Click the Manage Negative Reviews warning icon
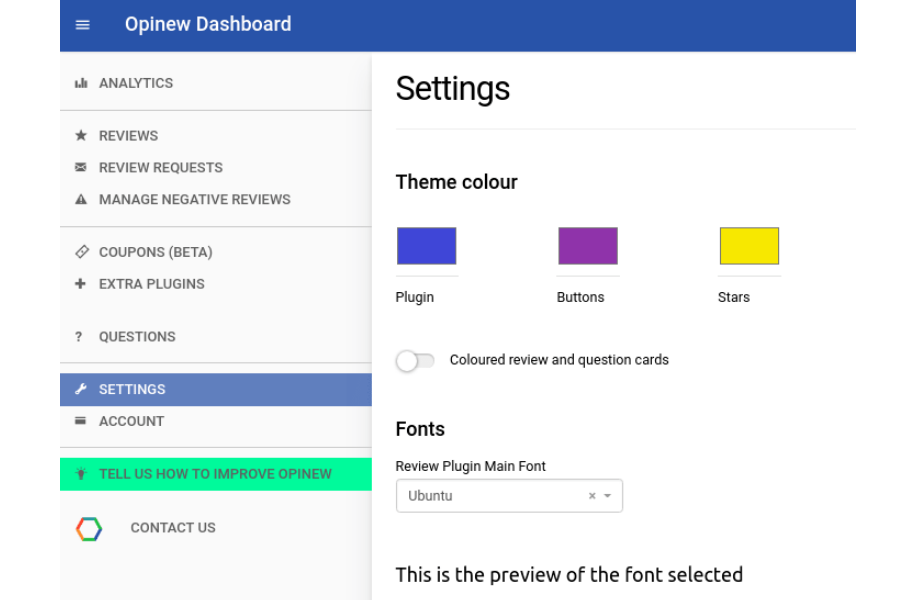The height and width of the screenshot is (600, 900). click(81, 199)
